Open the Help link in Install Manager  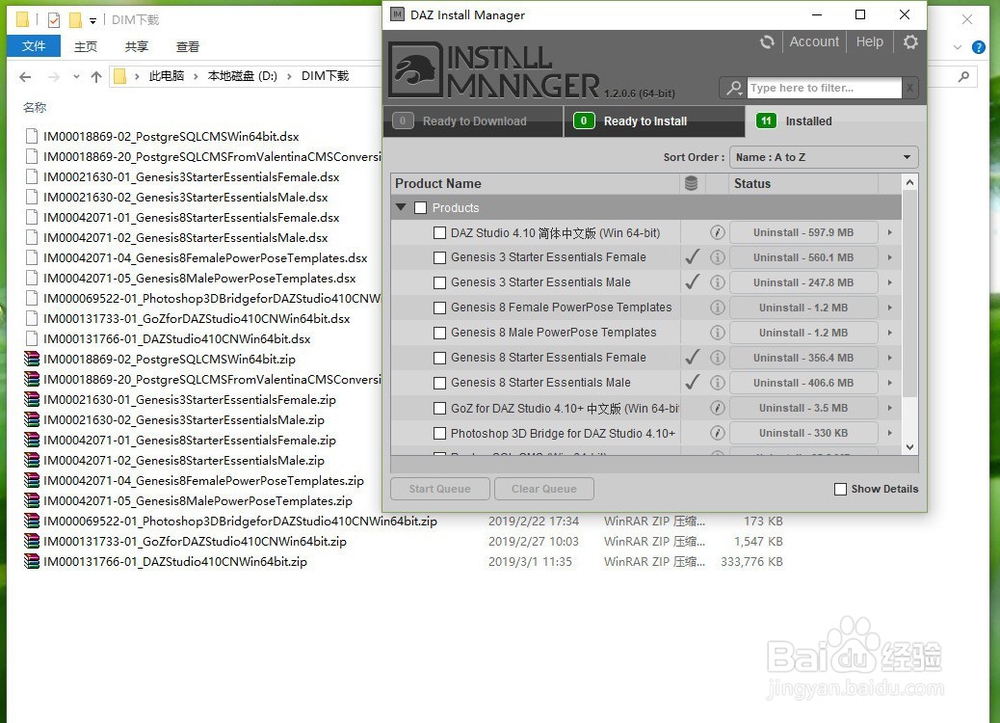(x=869, y=41)
